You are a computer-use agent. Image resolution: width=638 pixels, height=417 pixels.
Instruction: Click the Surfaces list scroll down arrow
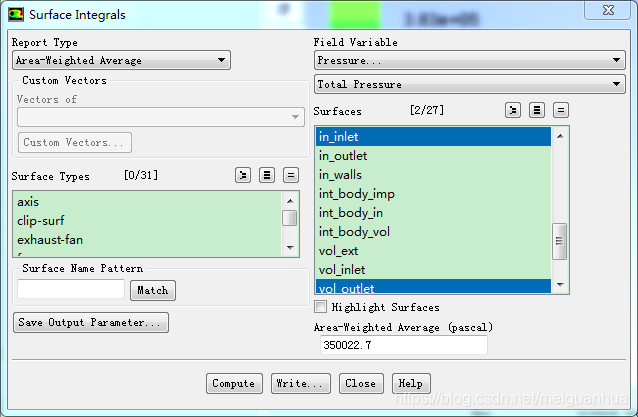[560, 284]
